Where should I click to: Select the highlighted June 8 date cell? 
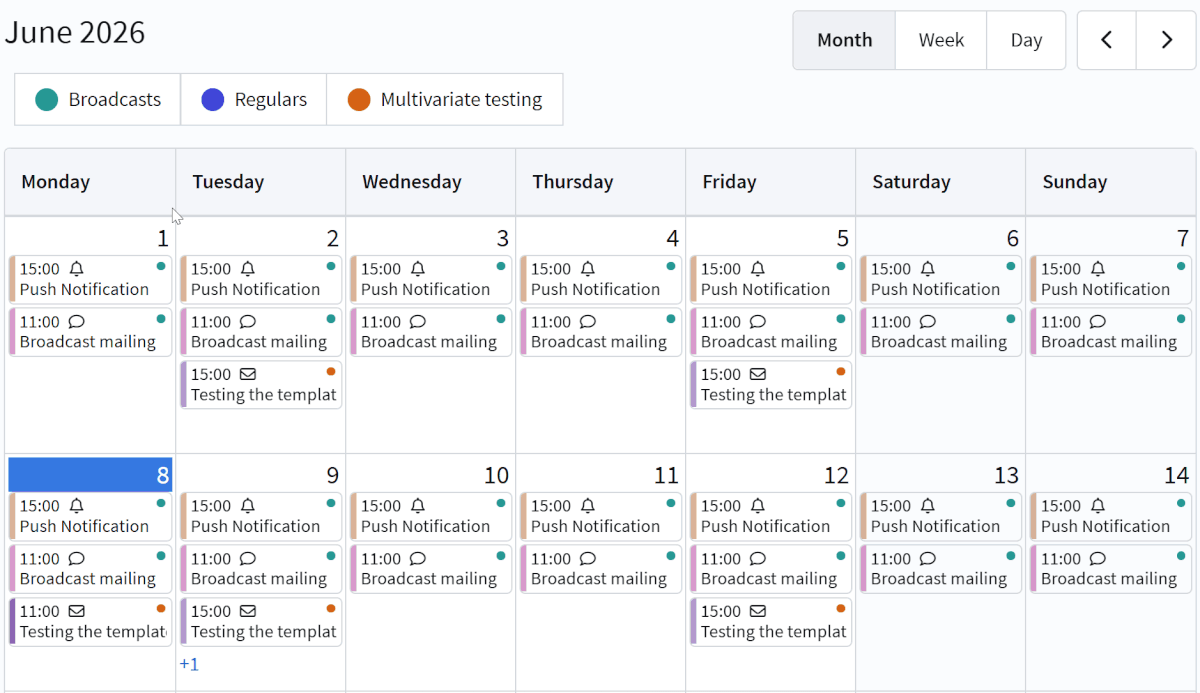tap(90, 475)
